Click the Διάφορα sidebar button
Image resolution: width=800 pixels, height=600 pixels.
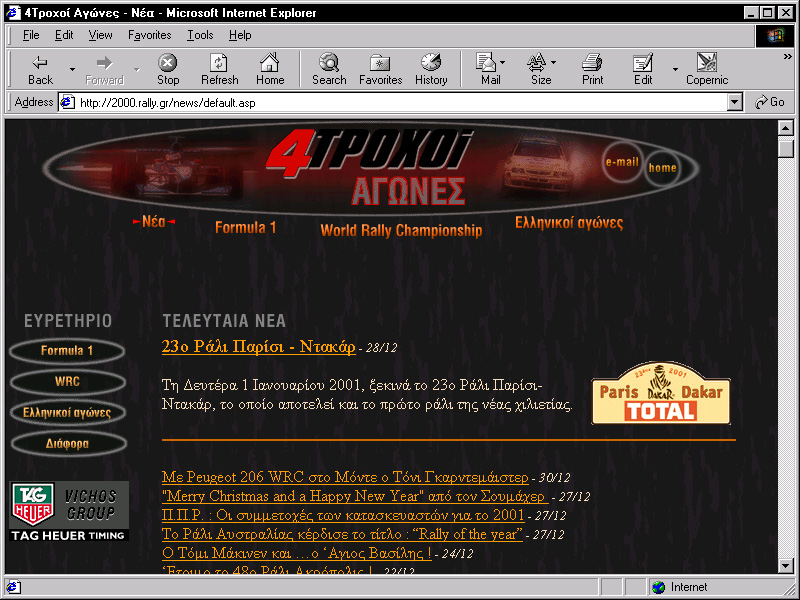coord(67,444)
